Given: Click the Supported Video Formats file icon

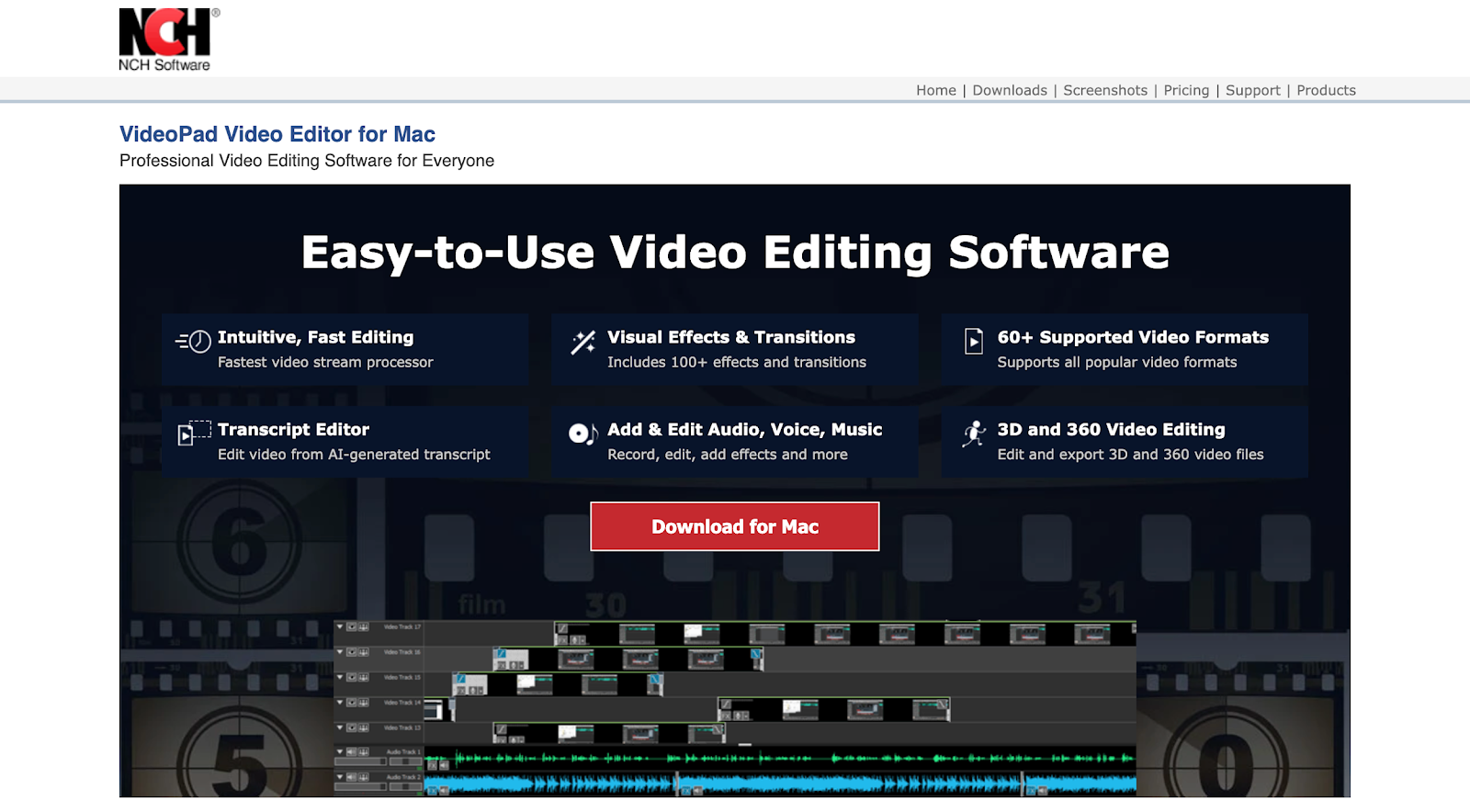Looking at the screenshot, I should [974, 342].
